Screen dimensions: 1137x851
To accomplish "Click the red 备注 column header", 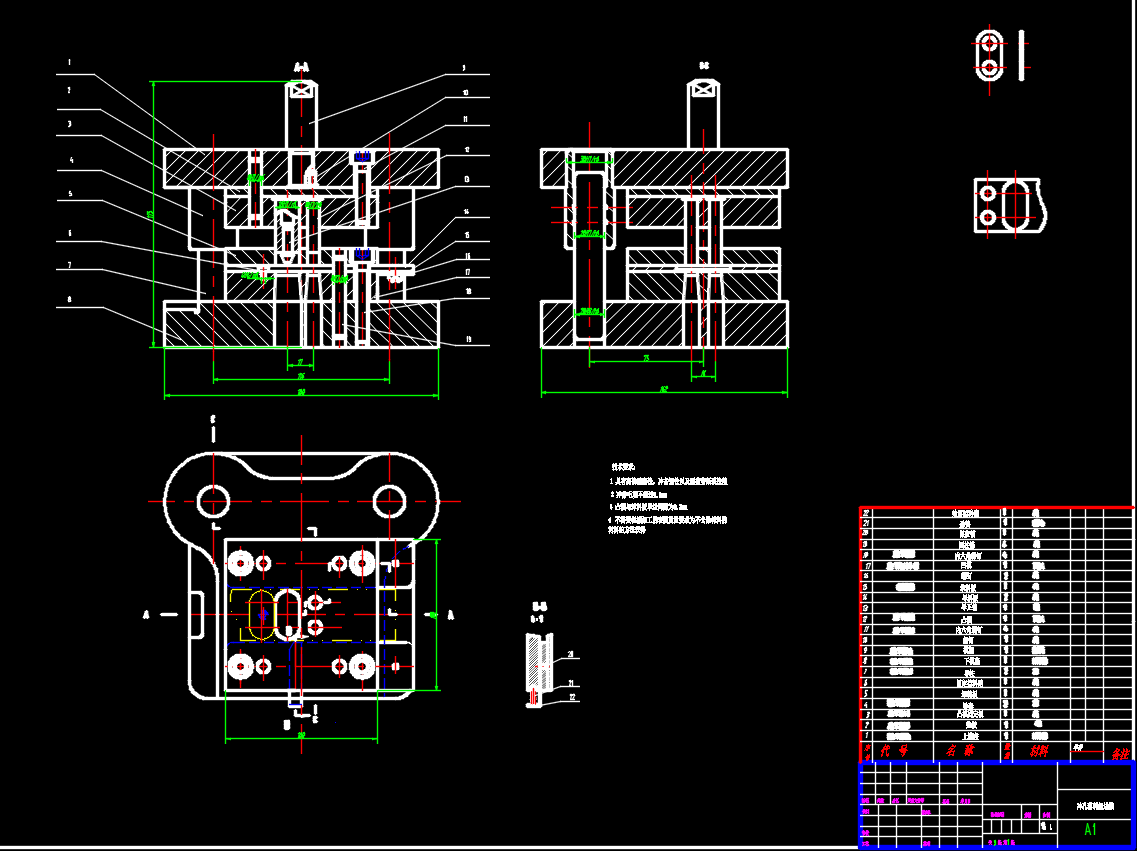I will 1118,752.
